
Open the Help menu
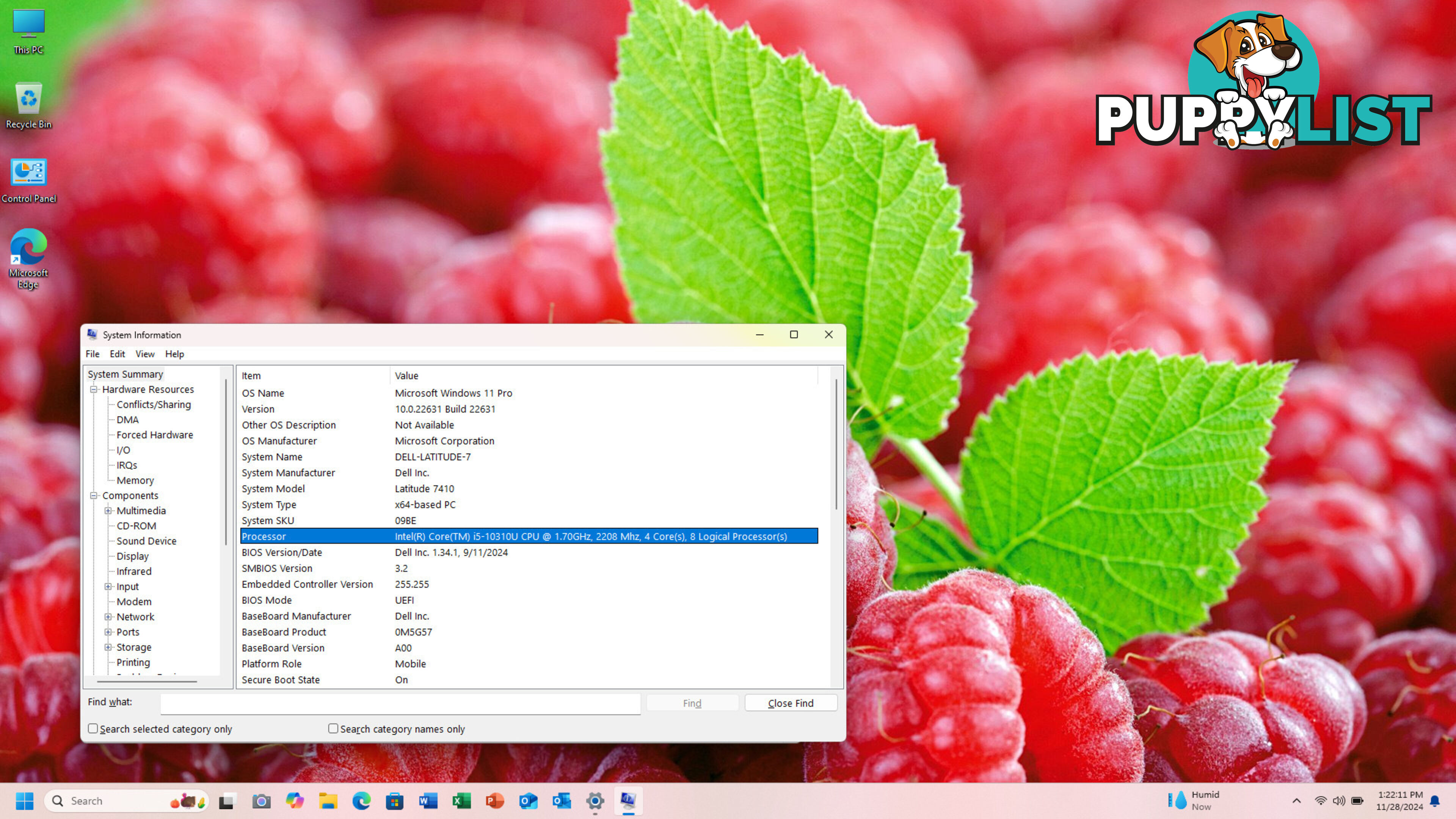[x=175, y=354]
